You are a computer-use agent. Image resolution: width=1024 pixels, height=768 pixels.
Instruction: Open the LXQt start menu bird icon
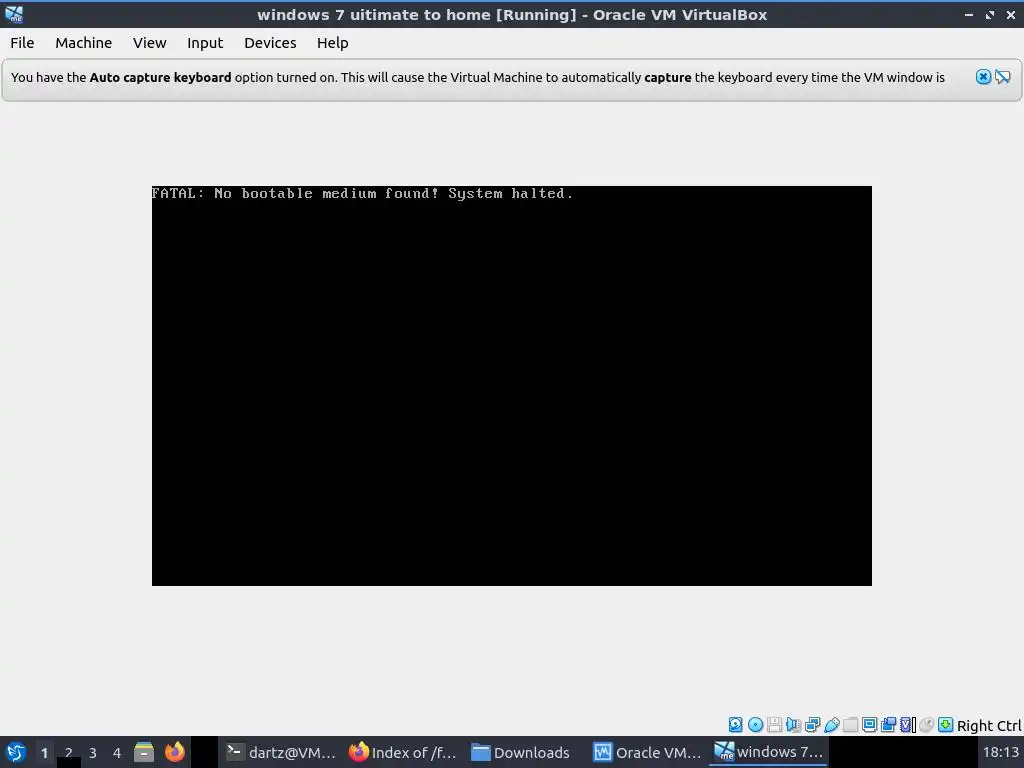click(16, 752)
